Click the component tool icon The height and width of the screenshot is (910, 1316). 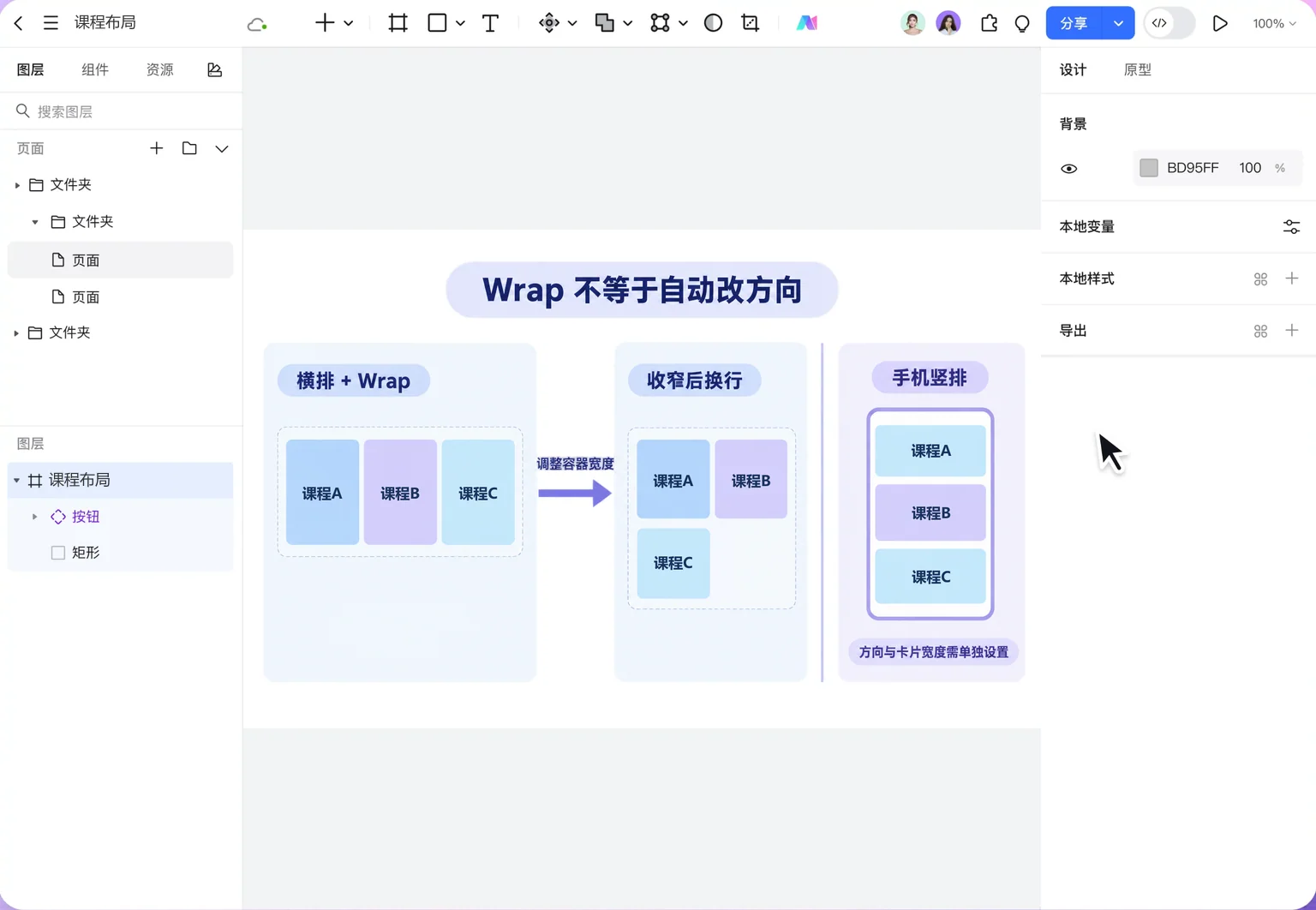pyautogui.click(x=549, y=23)
